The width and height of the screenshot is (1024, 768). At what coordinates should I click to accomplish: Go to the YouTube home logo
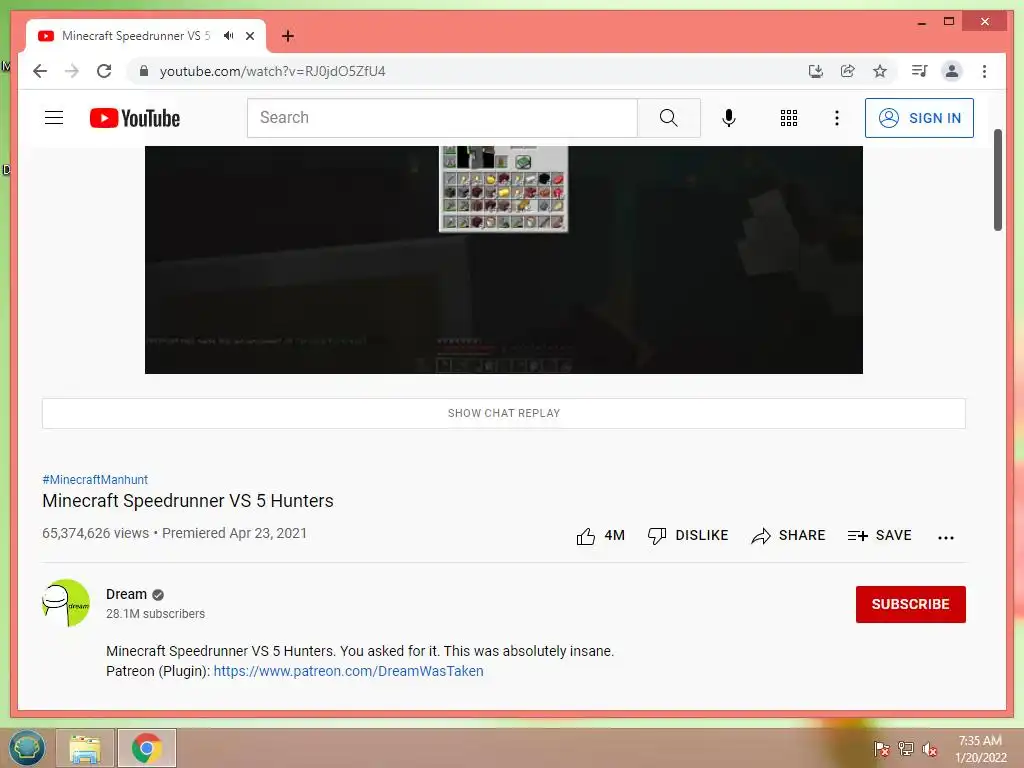tap(135, 118)
